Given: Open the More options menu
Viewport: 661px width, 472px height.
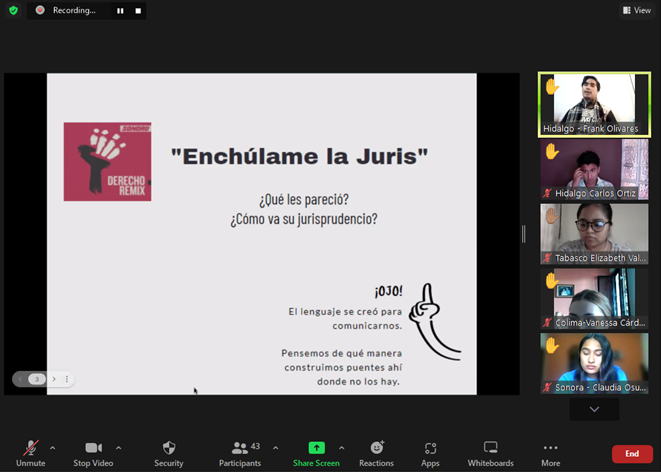Looking at the screenshot, I should pyautogui.click(x=551, y=453).
